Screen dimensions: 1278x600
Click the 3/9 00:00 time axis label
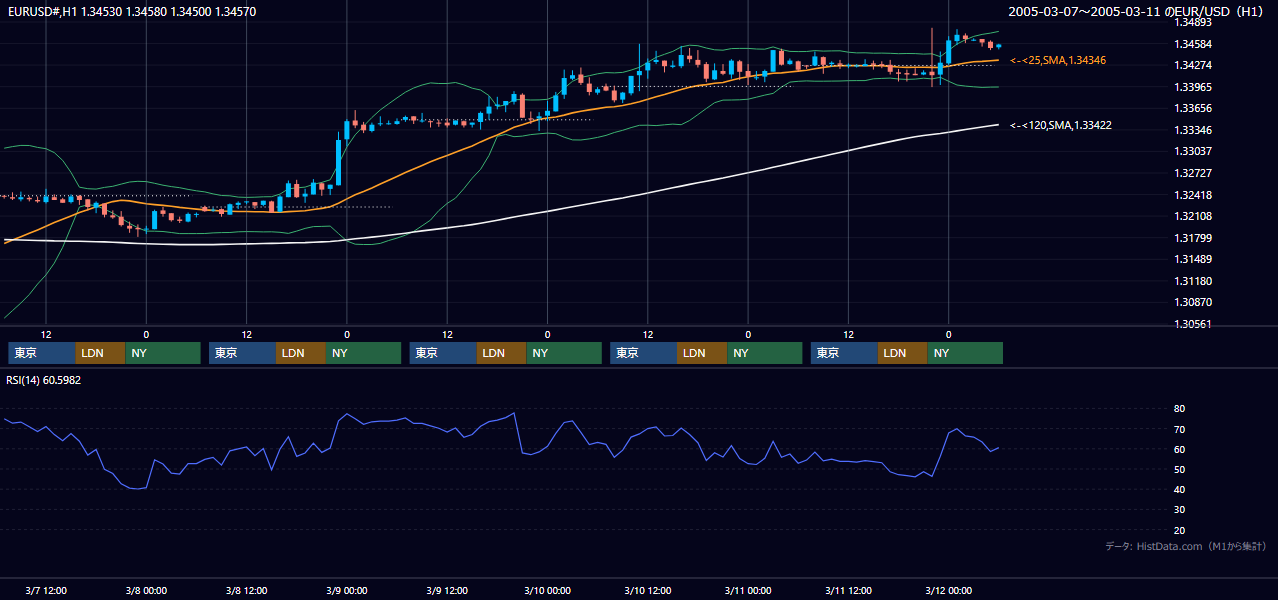click(346, 591)
